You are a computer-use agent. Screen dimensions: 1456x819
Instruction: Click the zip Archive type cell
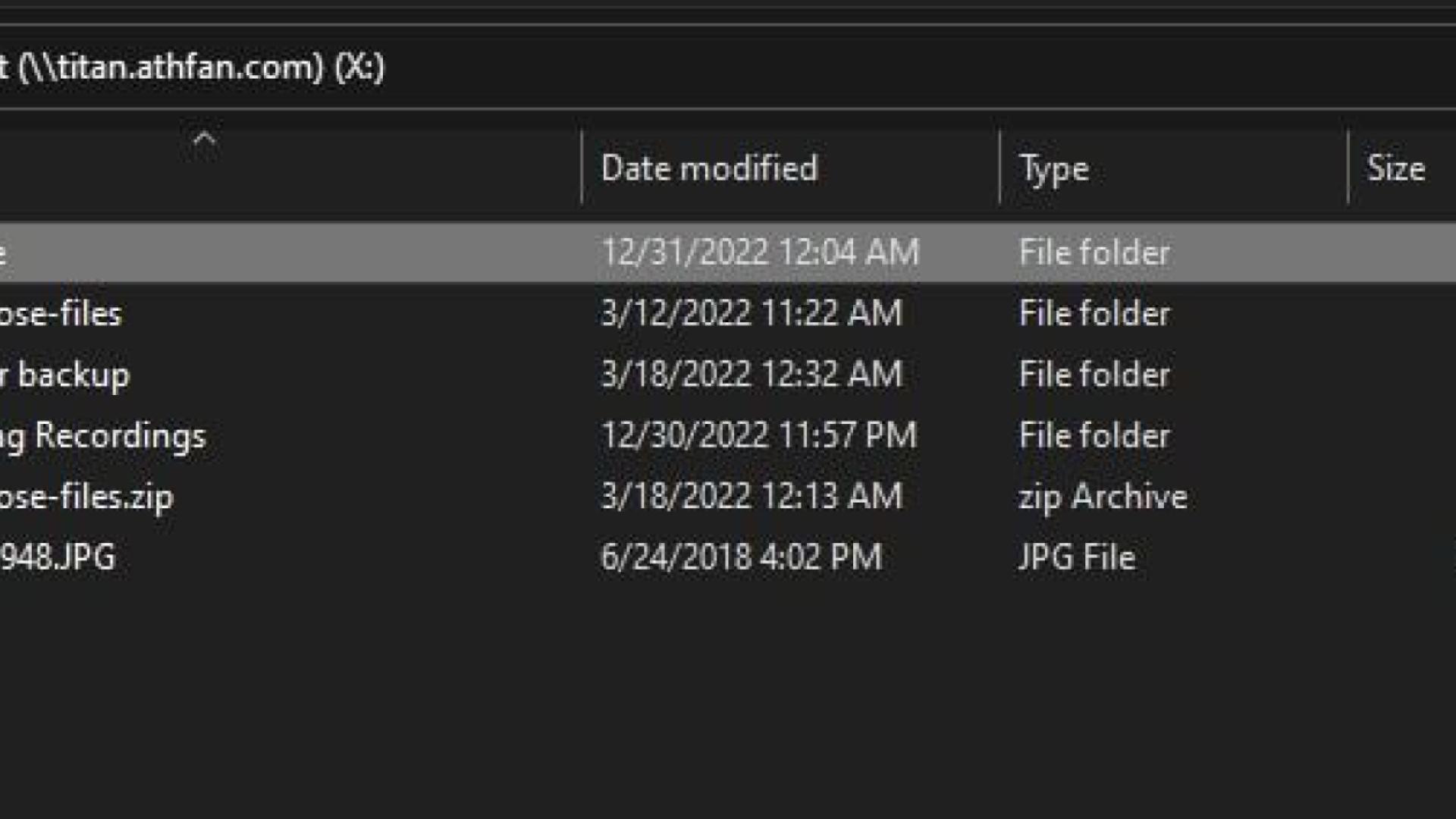1103,497
